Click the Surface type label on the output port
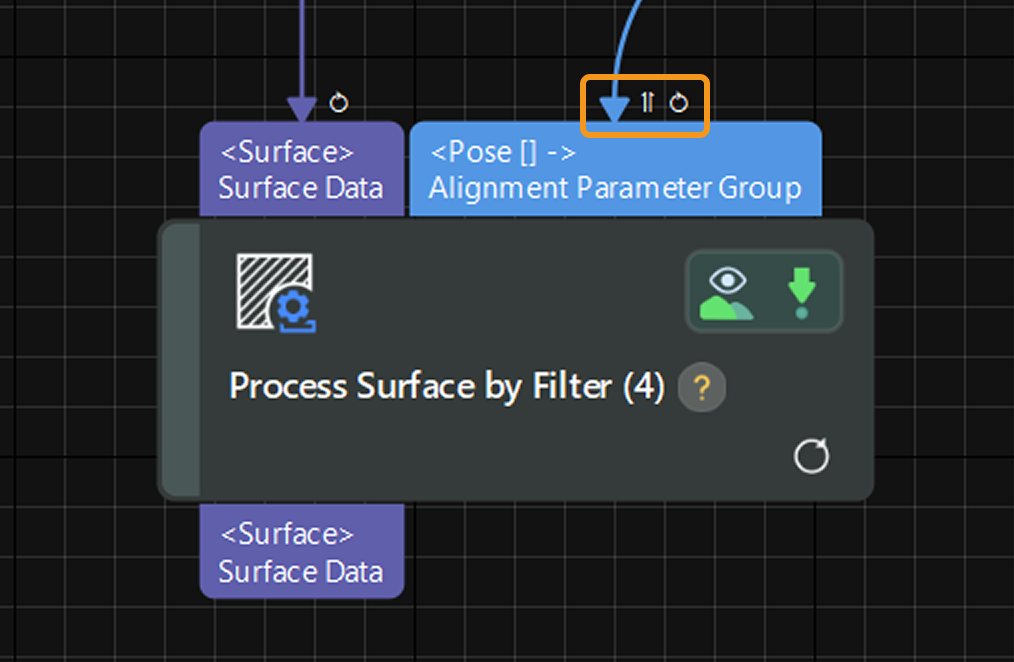 tap(287, 534)
